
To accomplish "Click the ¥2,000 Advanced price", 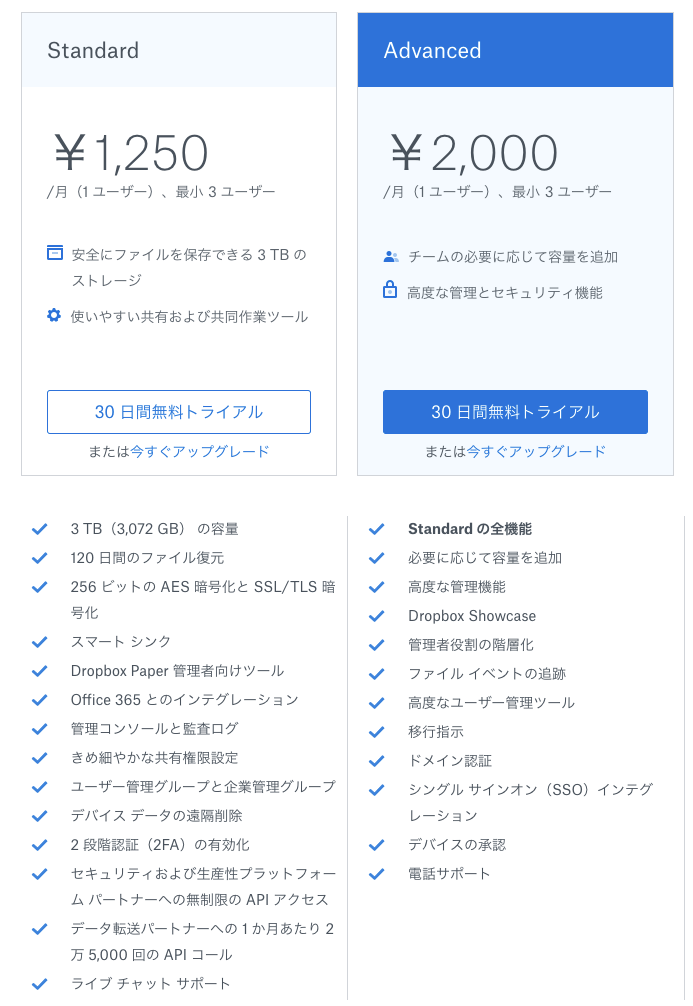I will [474, 153].
